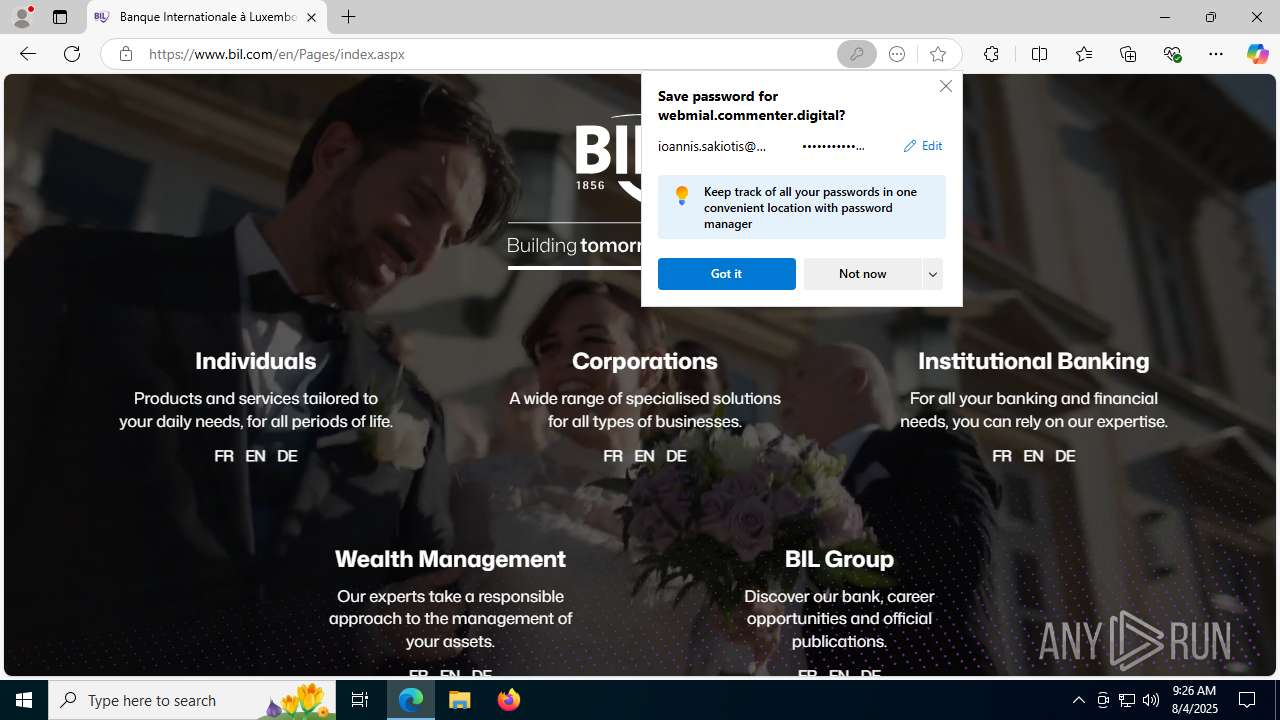
Task: Open Browser essentials
Action: point(1172,54)
